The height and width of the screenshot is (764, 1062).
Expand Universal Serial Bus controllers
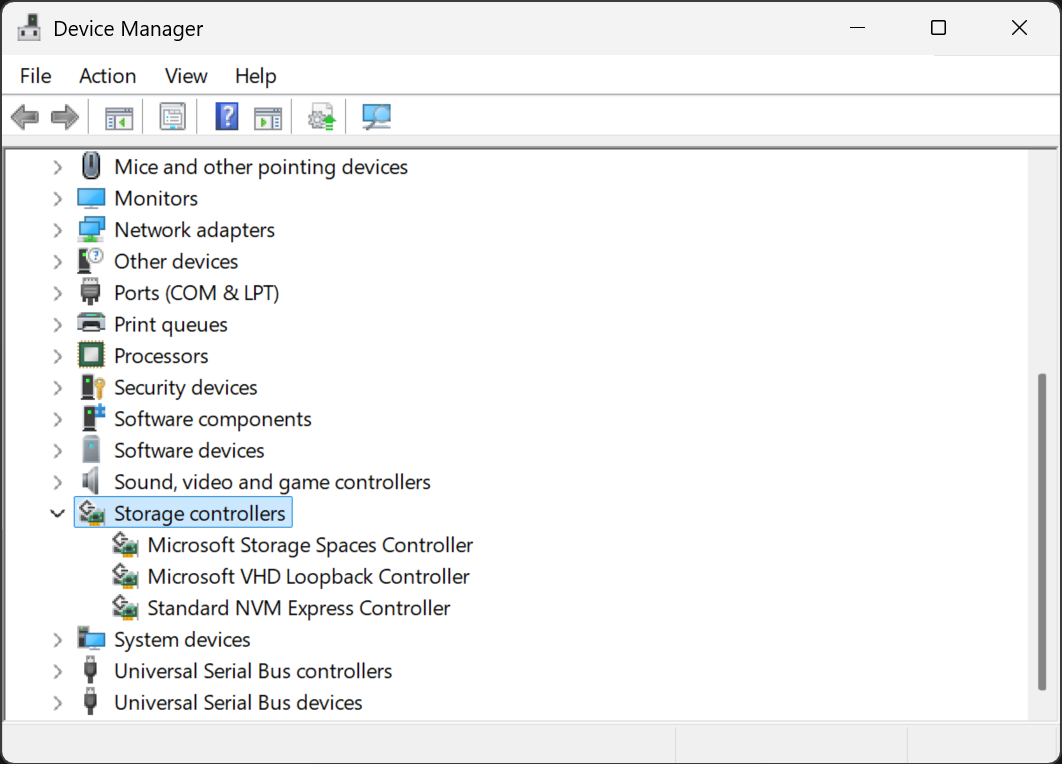pos(57,672)
